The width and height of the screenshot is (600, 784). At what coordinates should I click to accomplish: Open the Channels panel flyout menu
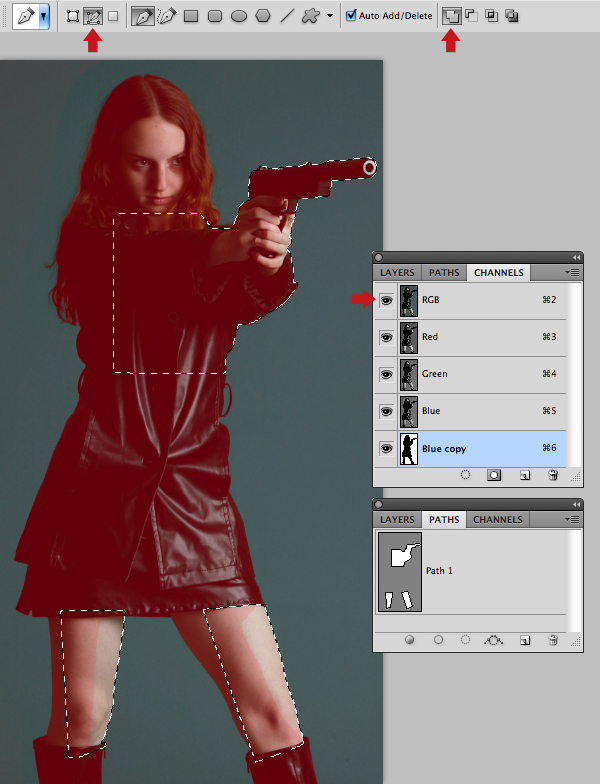572,273
